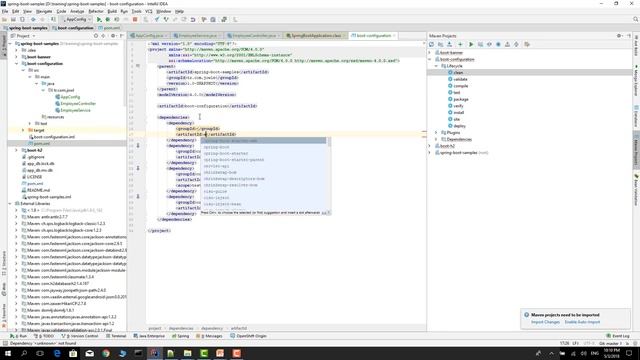
Task: Open EmployeeController in the Project tree
Action: pos(78,104)
